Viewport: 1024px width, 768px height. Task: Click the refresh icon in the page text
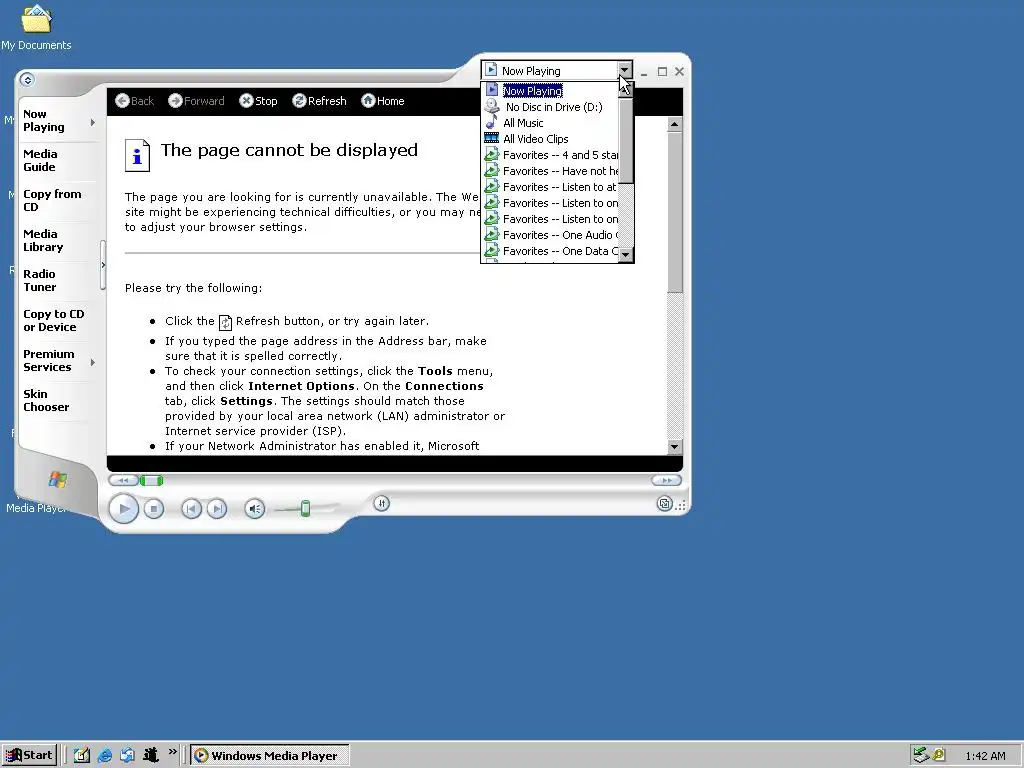point(225,322)
